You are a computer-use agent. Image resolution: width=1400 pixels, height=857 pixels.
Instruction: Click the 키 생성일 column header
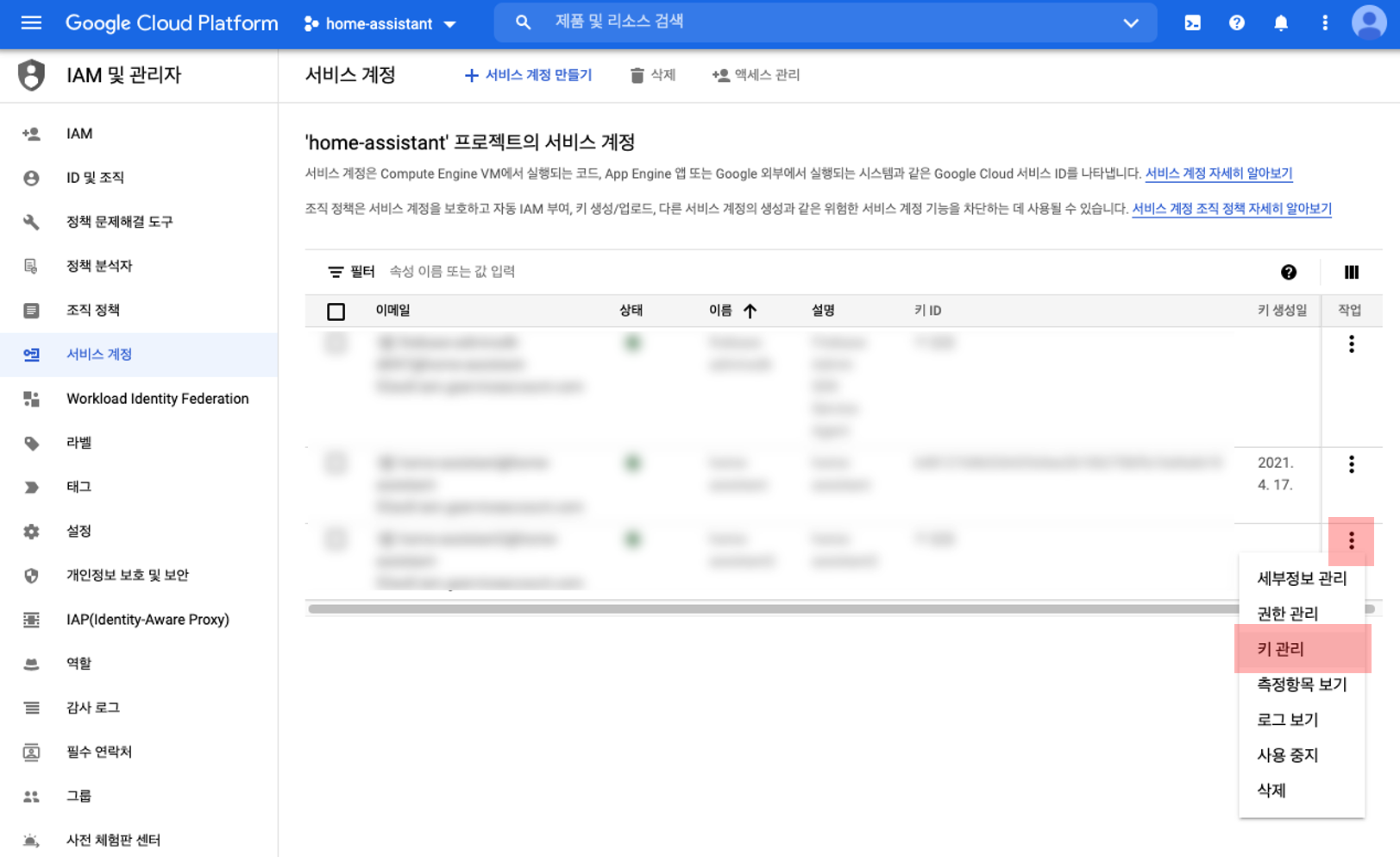click(x=1281, y=311)
